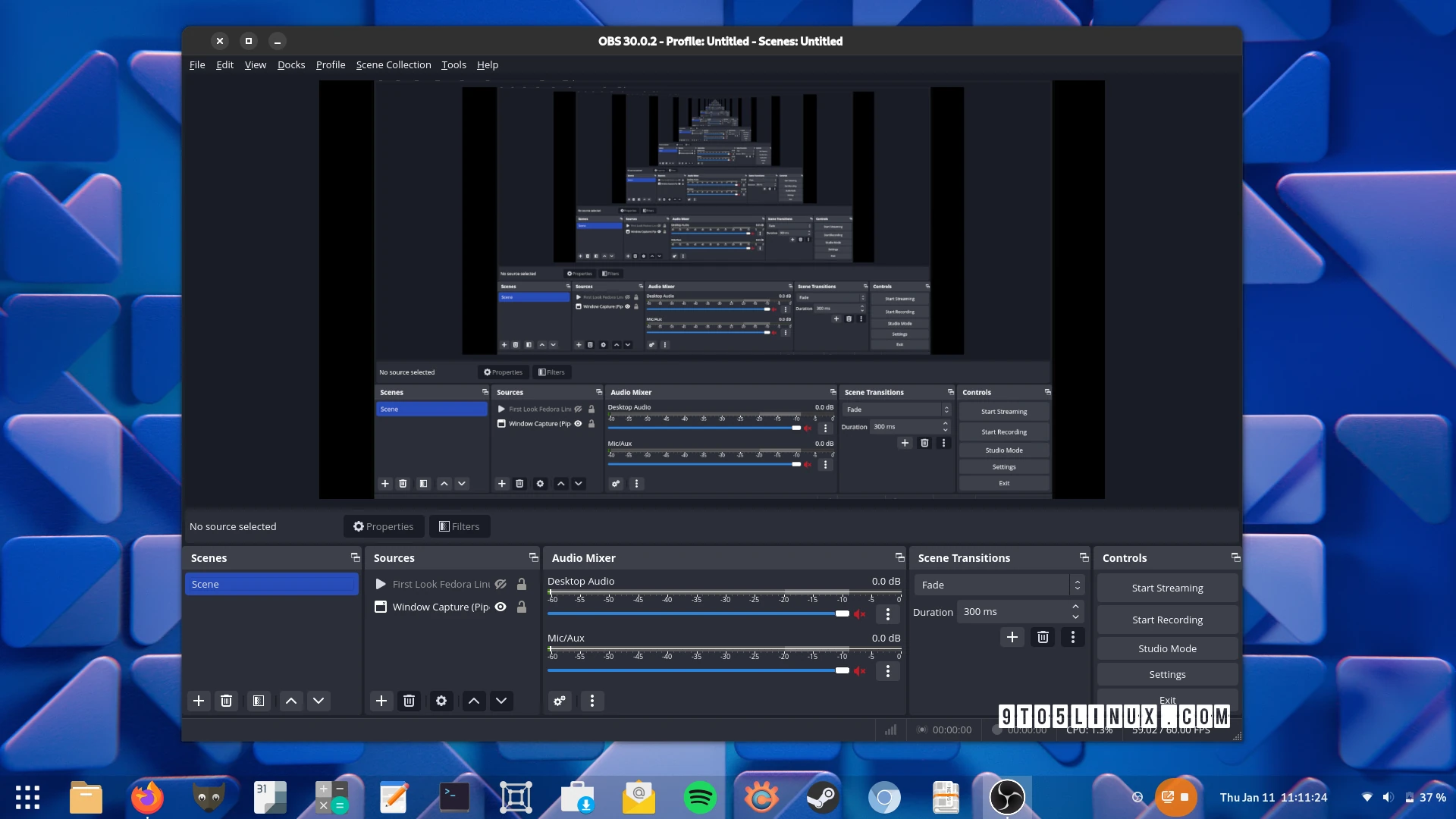Move scene up with arrow icon
This screenshot has width=1456, height=819.
click(291, 701)
